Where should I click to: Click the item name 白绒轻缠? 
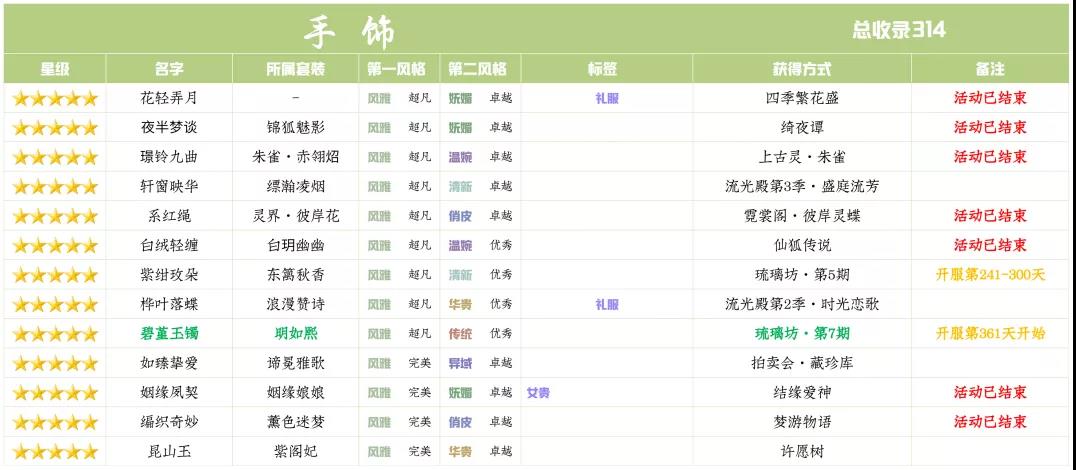169,246
